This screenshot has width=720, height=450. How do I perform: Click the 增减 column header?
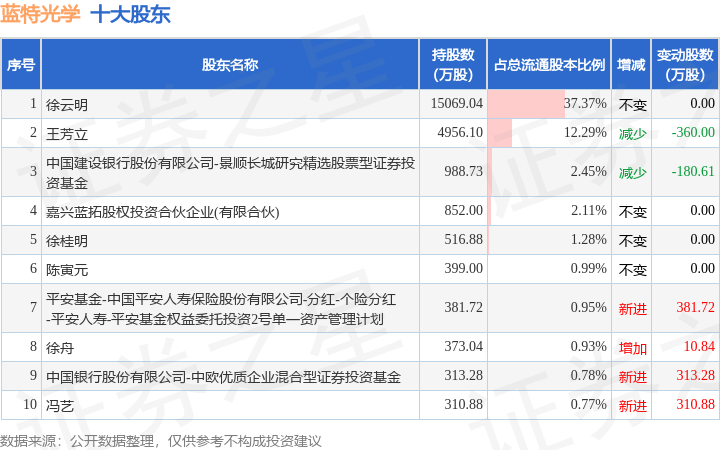point(631,65)
